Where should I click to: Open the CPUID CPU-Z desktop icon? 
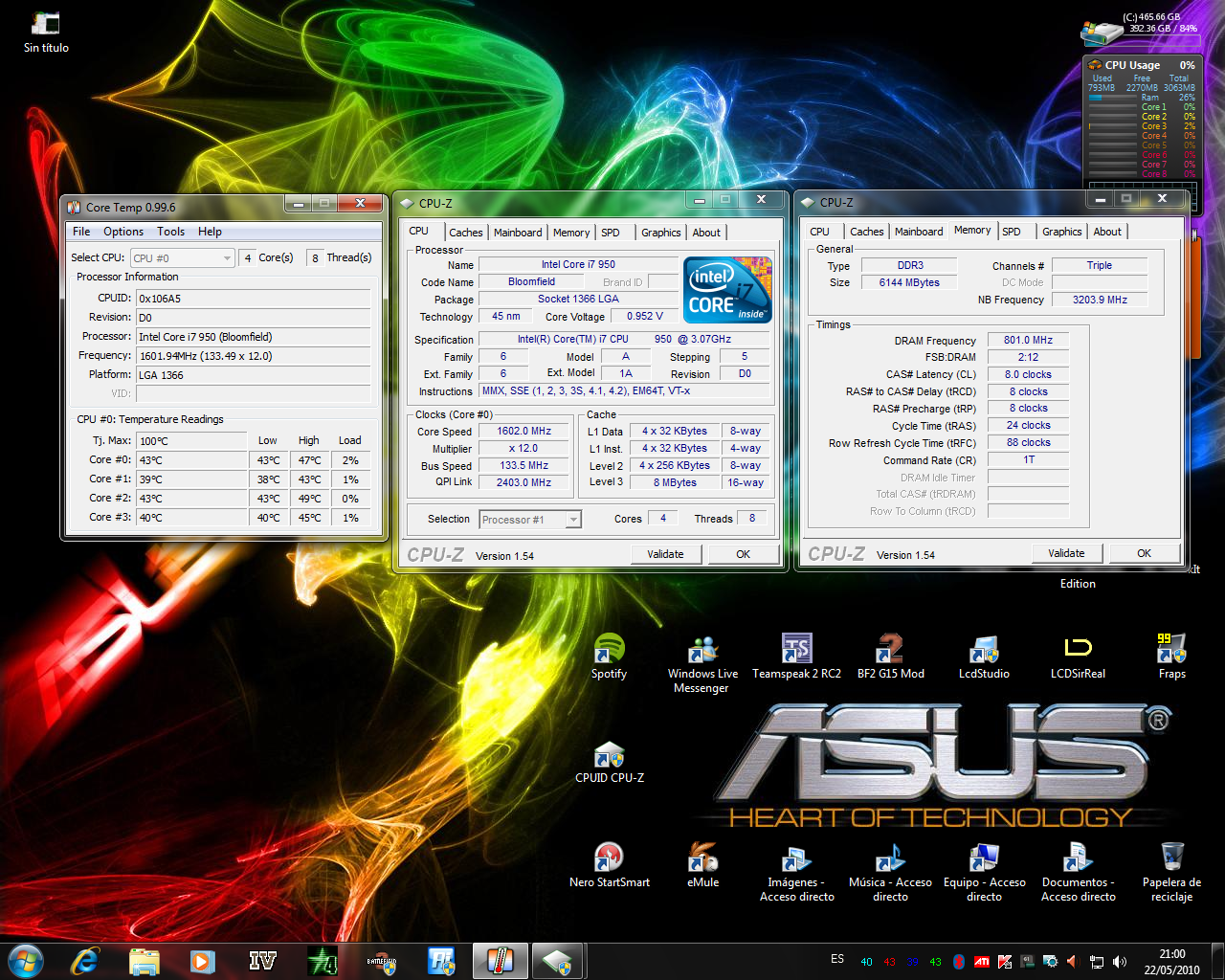[x=610, y=757]
